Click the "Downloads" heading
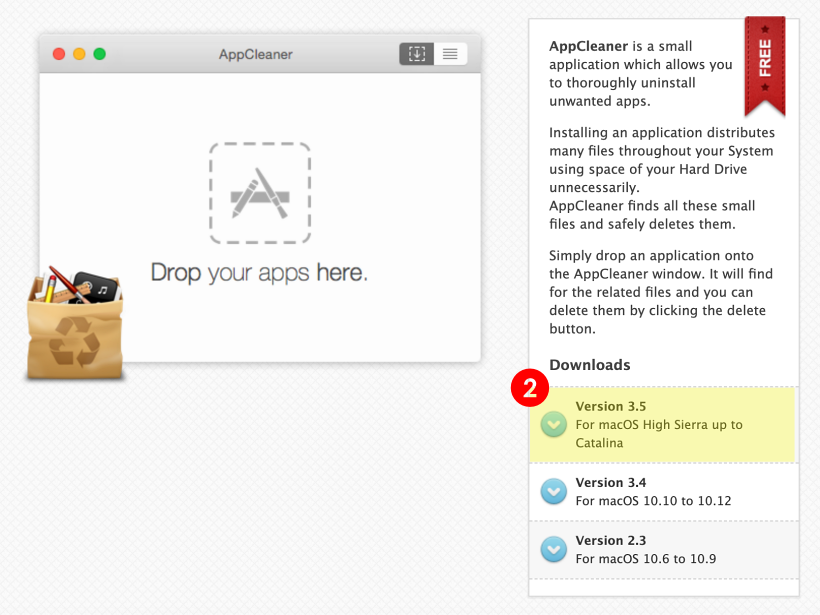Image resolution: width=820 pixels, height=615 pixels. [590, 365]
